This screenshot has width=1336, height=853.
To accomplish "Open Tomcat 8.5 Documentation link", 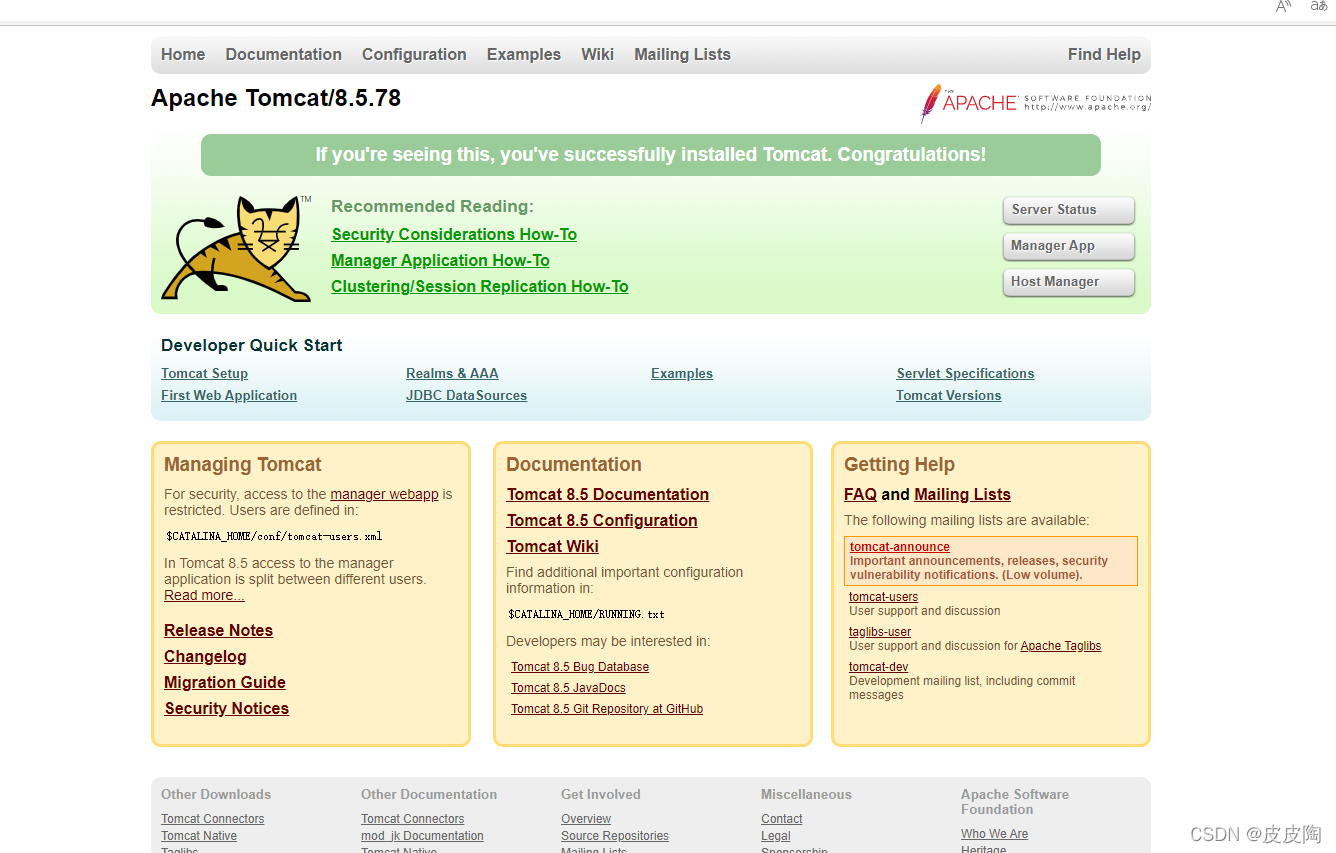I will (608, 495).
